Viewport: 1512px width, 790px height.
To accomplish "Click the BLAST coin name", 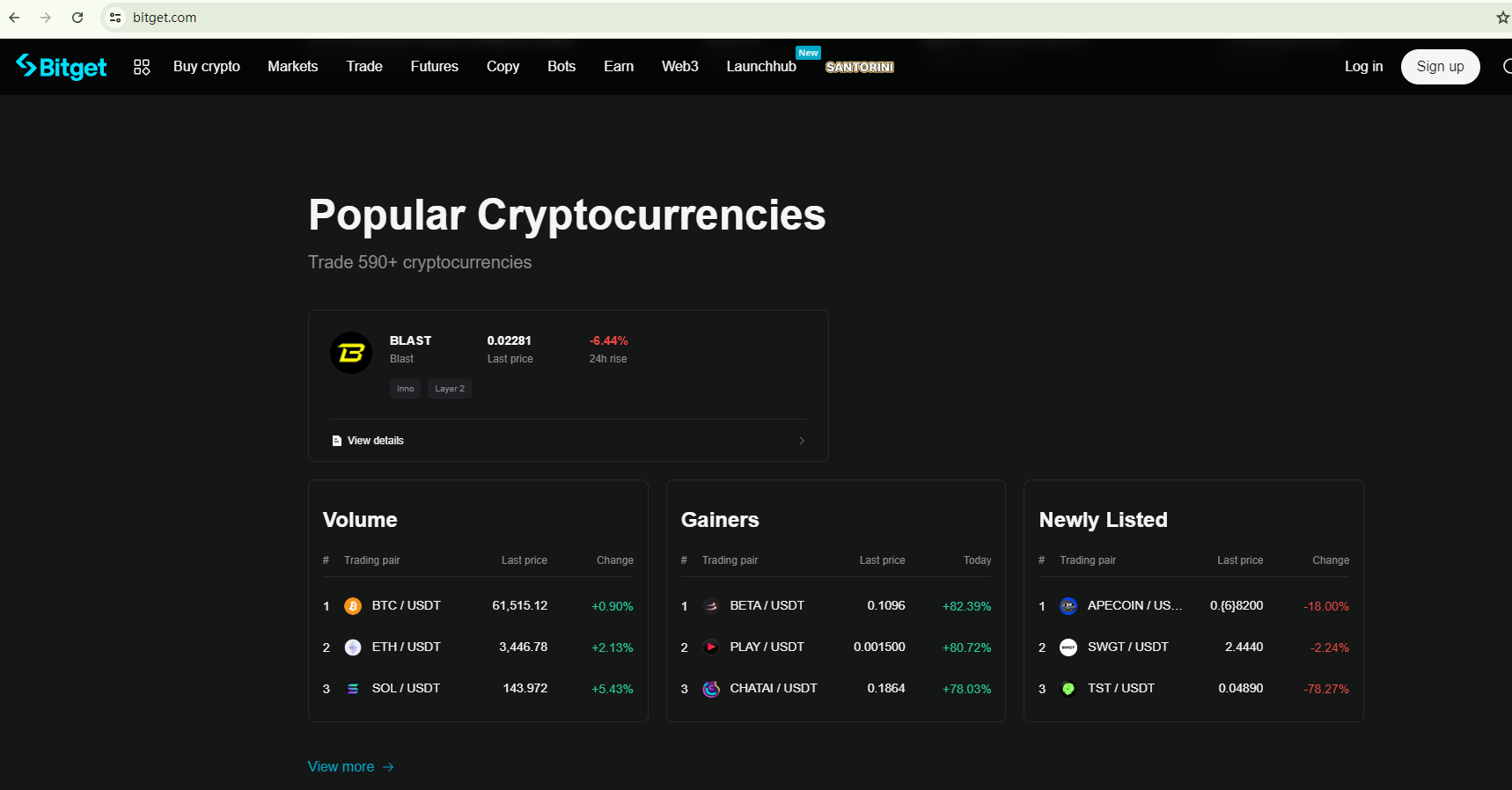I will 411,341.
